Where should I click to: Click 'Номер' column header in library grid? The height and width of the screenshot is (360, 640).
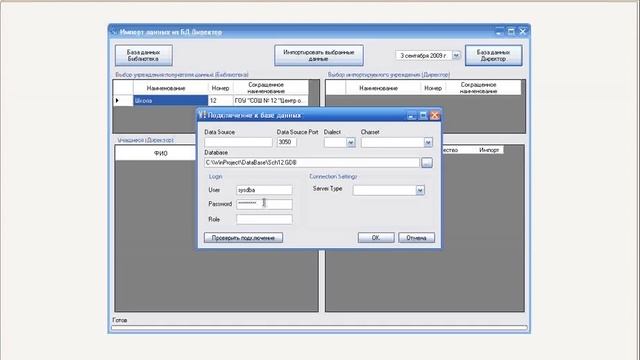(x=220, y=88)
